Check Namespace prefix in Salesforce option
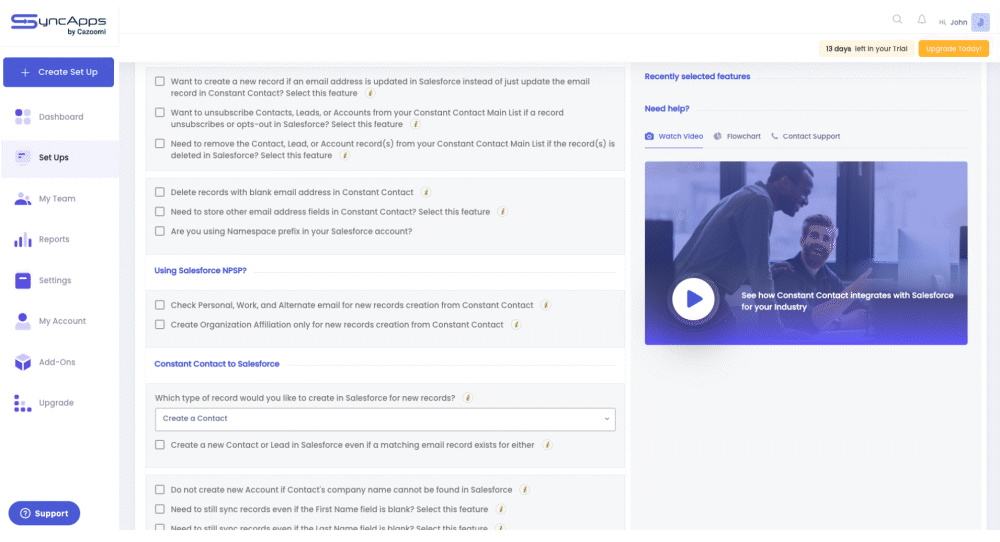This screenshot has width=1000, height=542. (160, 231)
